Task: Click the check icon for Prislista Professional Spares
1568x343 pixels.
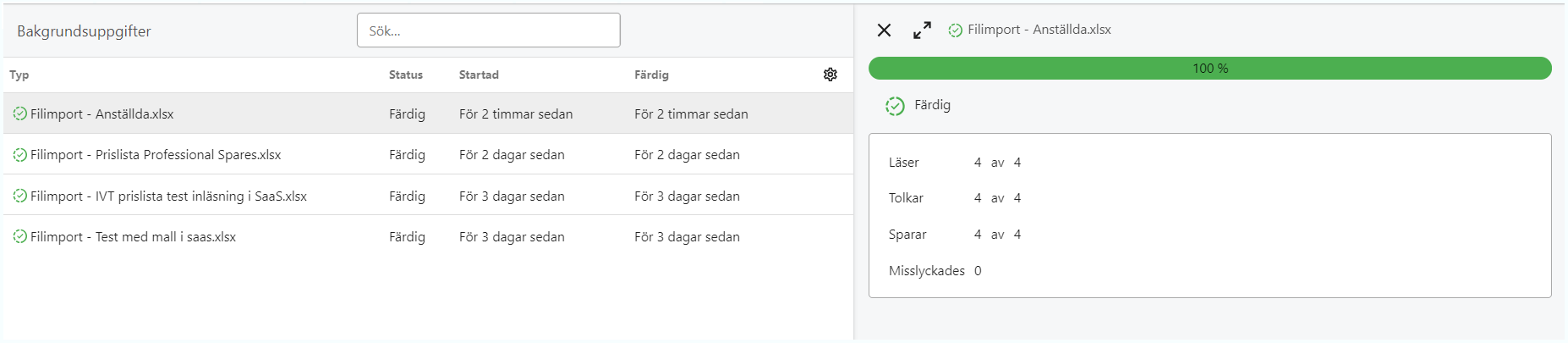Action: point(20,155)
